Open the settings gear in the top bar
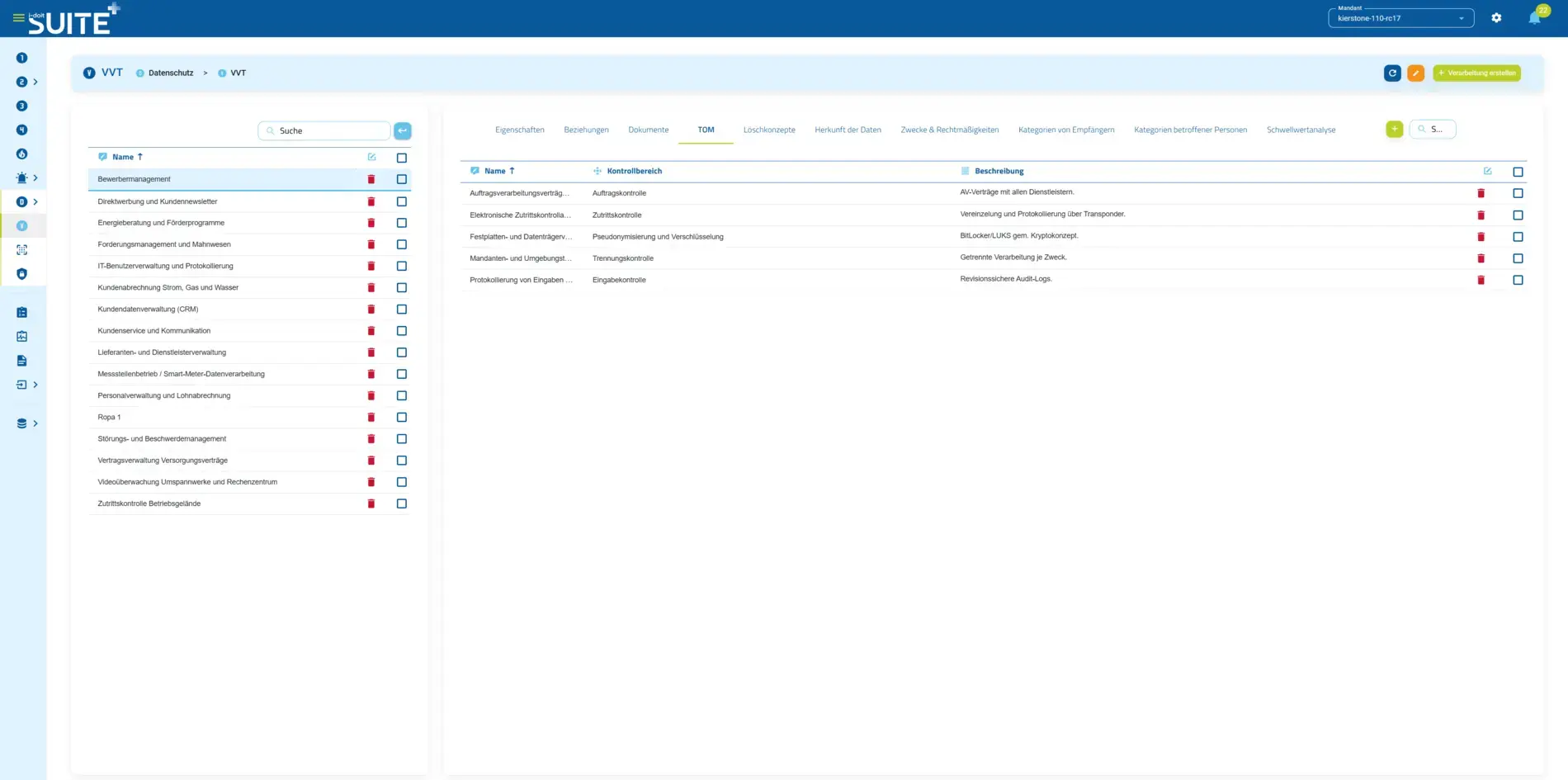Screen dimensions: 1568x780 (1496, 17)
